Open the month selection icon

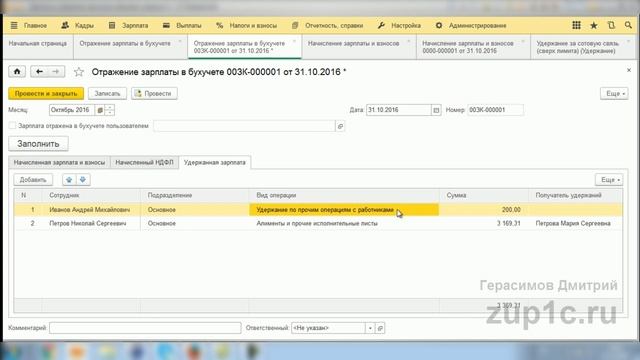tap(100, 110)
